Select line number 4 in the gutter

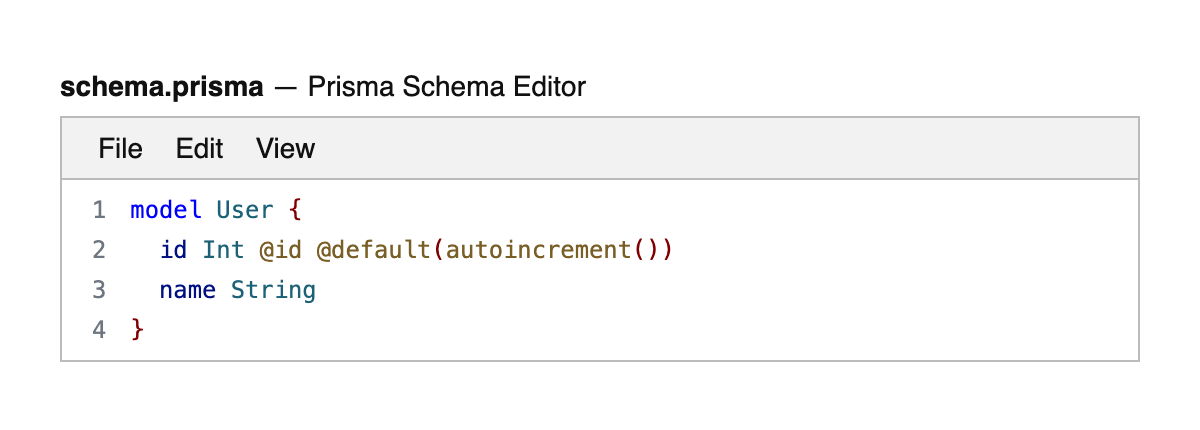click(x=98, y=330)
